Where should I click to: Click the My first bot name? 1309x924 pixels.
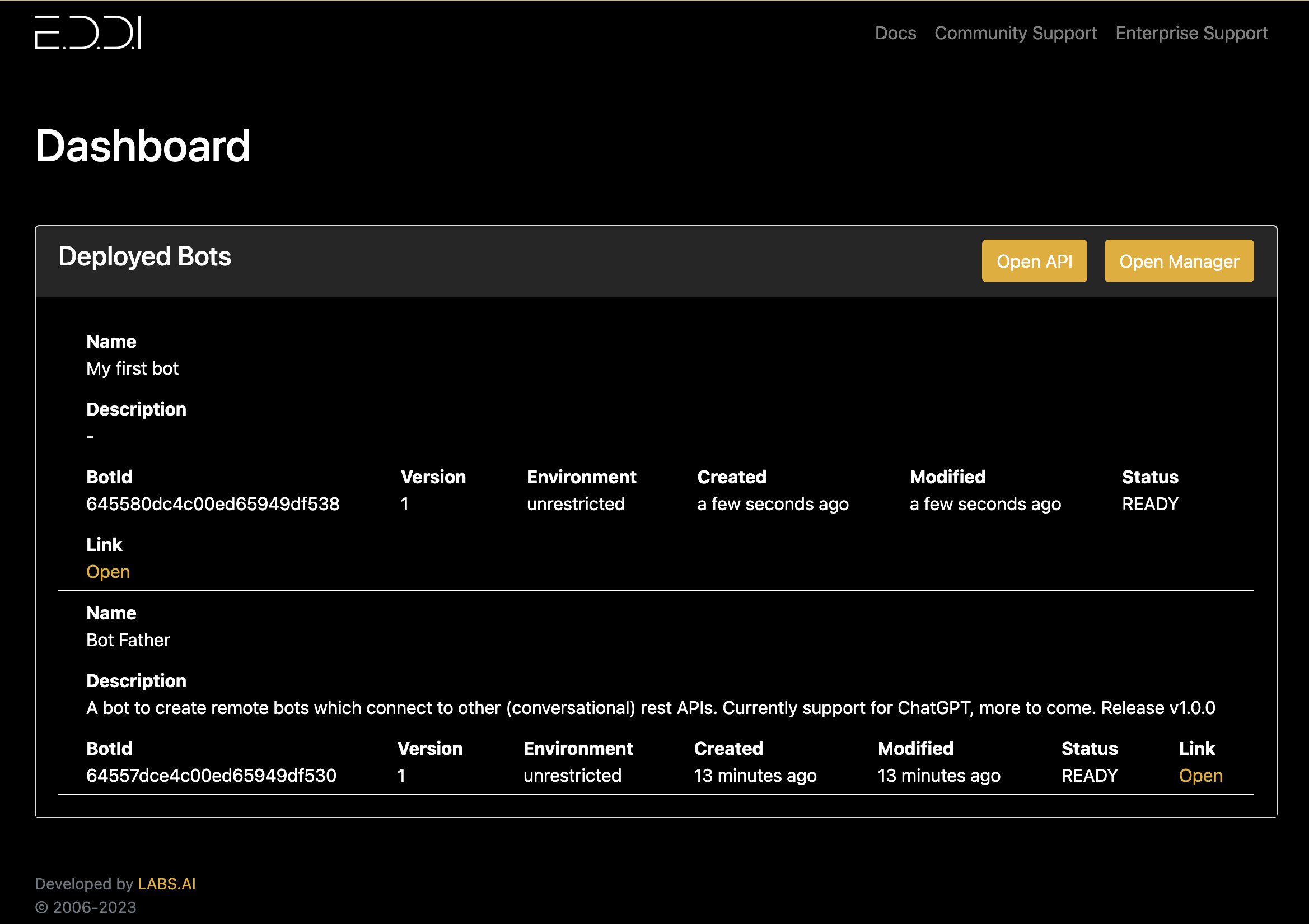point(132,368)
